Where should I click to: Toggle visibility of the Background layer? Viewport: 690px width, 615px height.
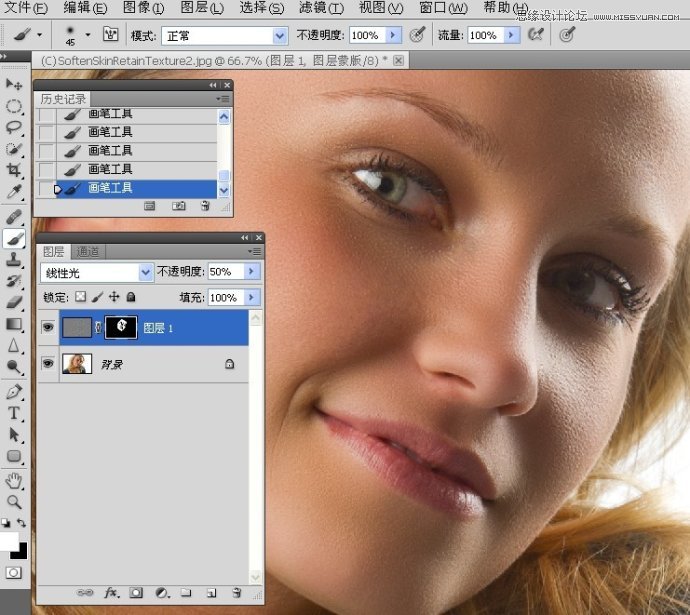click(47, 364)
